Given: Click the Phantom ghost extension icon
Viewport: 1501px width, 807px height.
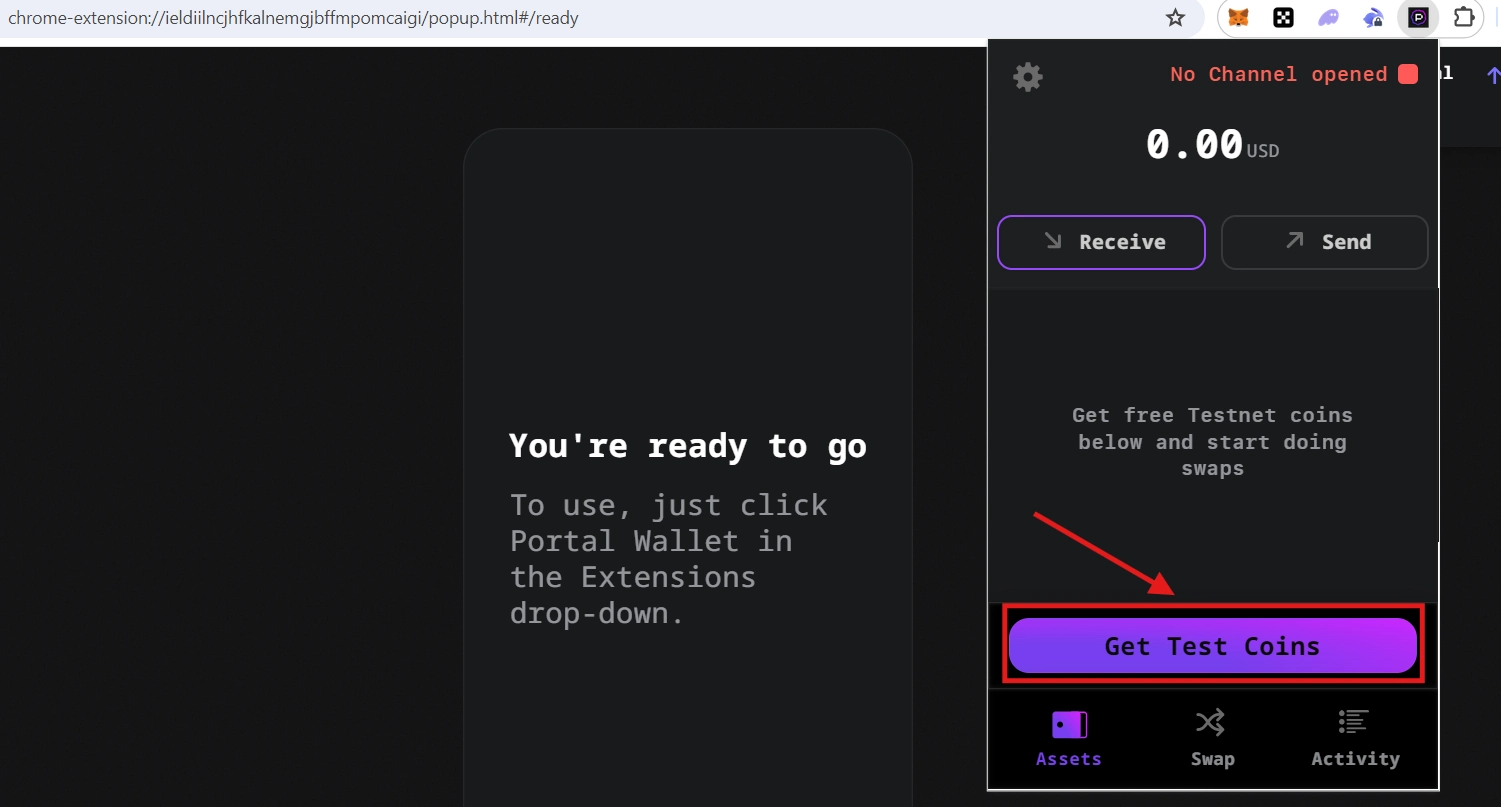Looking at the screenshot, I should pyautogui.click(x=1328, y=18).
